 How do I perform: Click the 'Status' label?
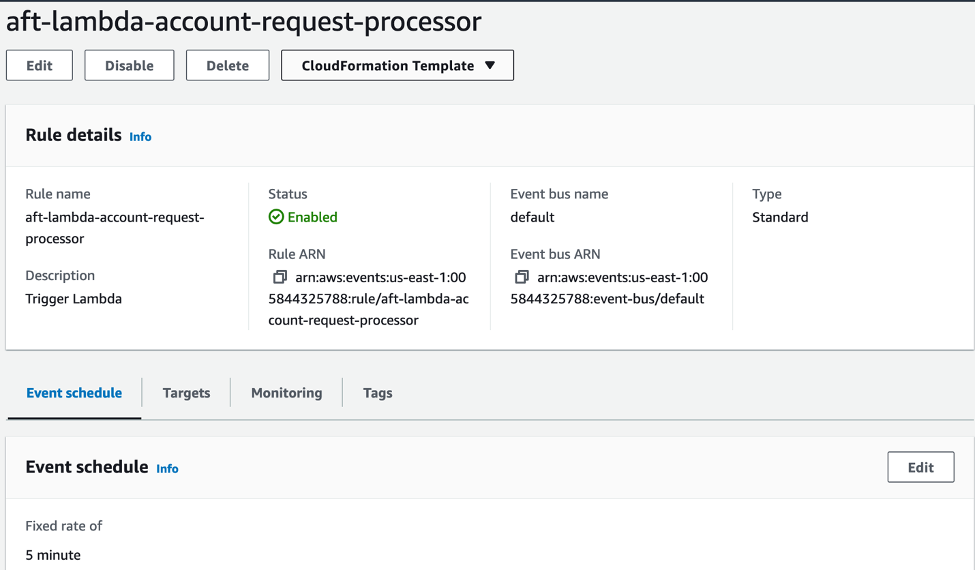tap(288, 194)
